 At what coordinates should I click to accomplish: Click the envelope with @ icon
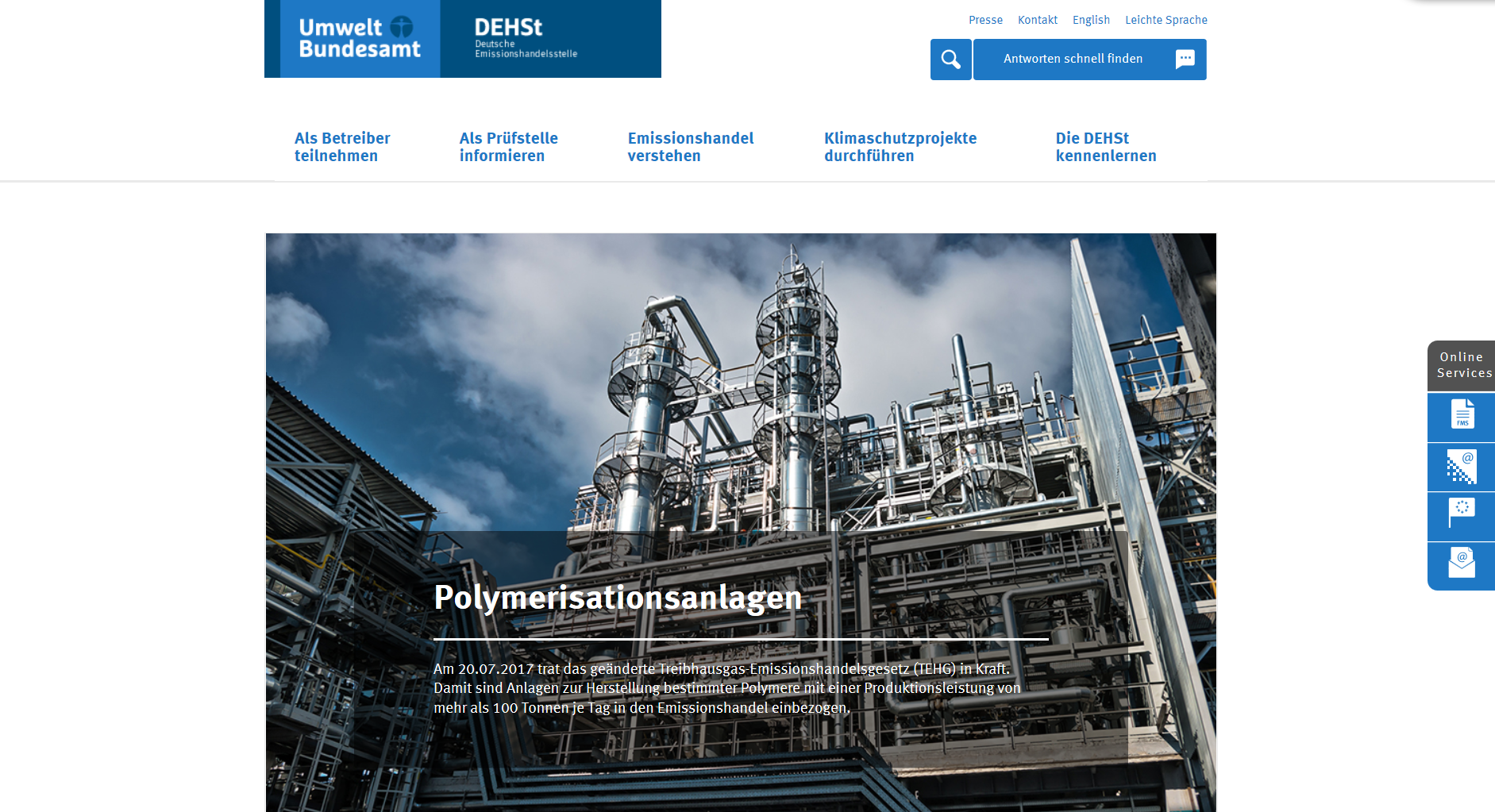click(1462, 565)
